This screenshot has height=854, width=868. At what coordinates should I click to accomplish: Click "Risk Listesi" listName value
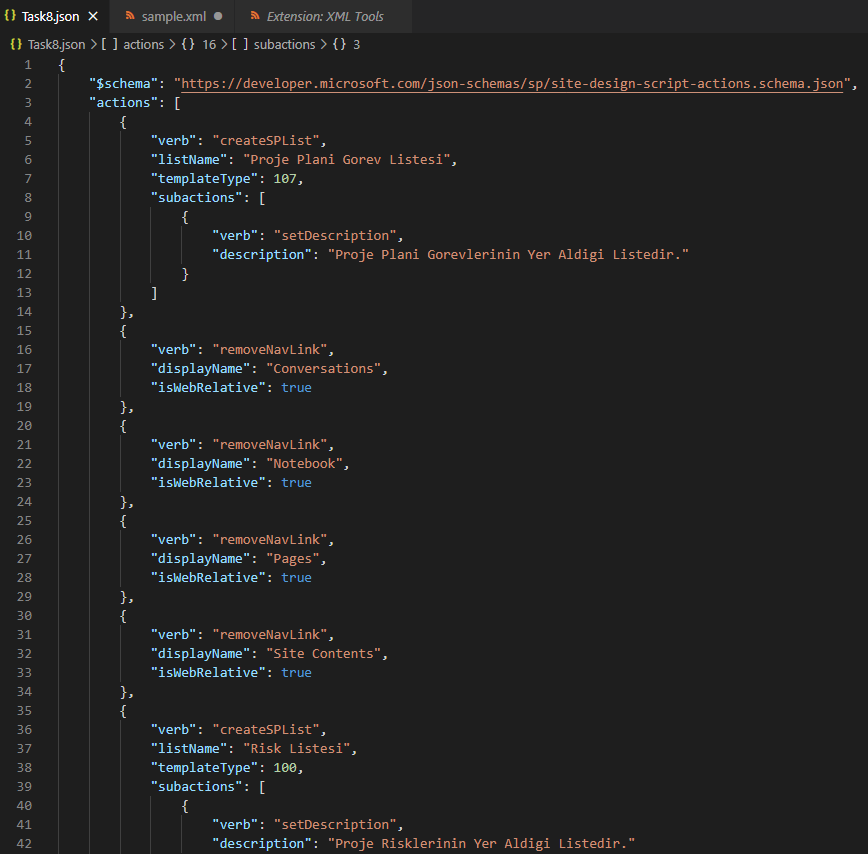point(297,749)
